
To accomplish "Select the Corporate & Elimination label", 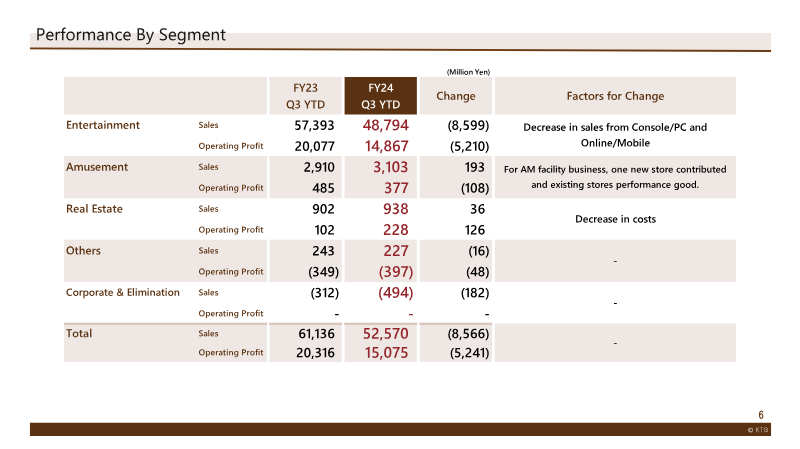I will pos(123,292).
